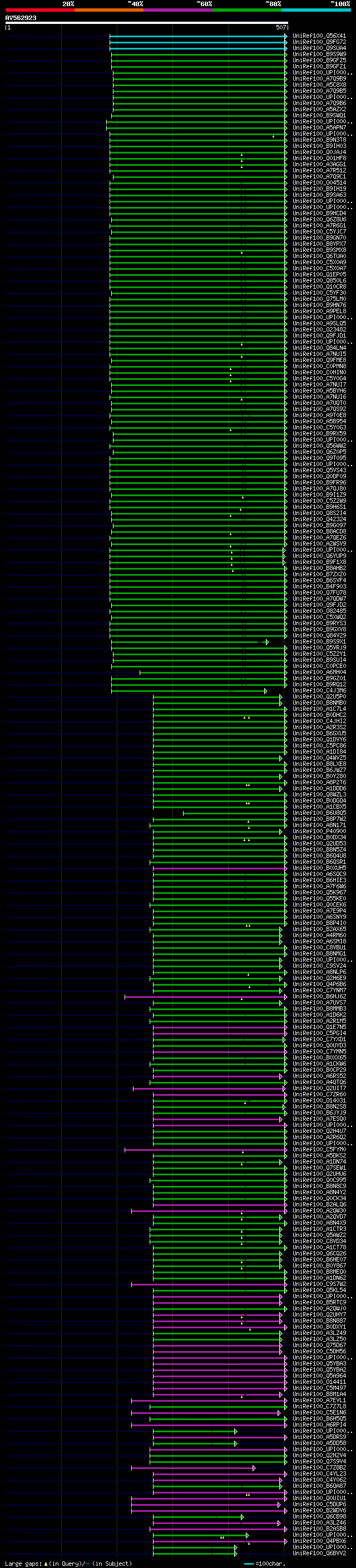Click the UniRef100_C5M497 label
356x1568 pixels.
coord(319,1388)
